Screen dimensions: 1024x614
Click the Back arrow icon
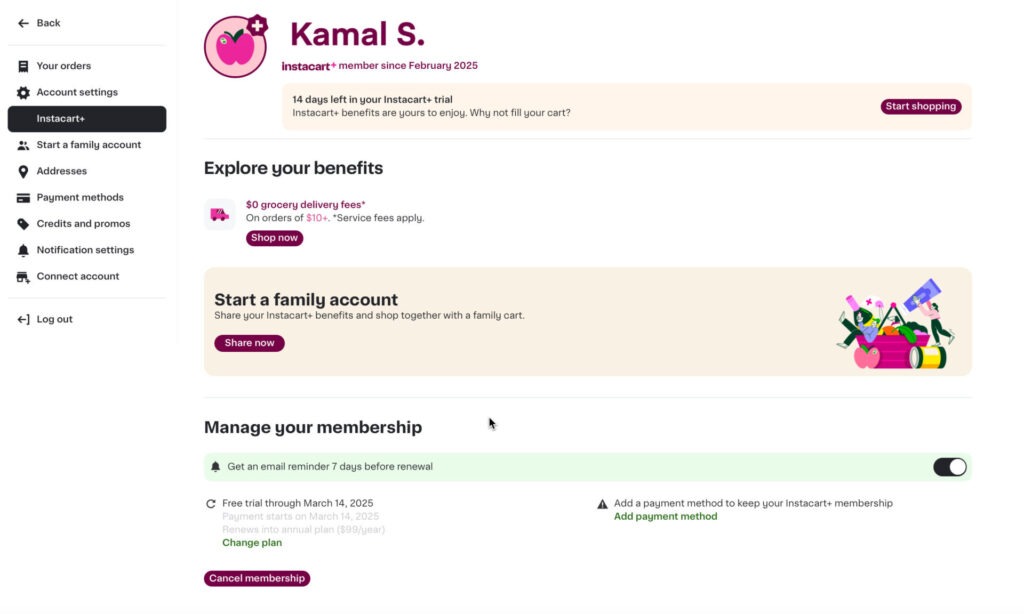click(x=23, y=23)
